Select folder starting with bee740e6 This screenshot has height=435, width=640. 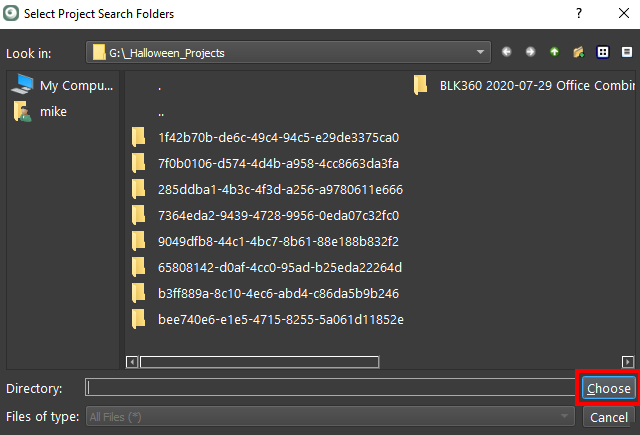point(280,319)
